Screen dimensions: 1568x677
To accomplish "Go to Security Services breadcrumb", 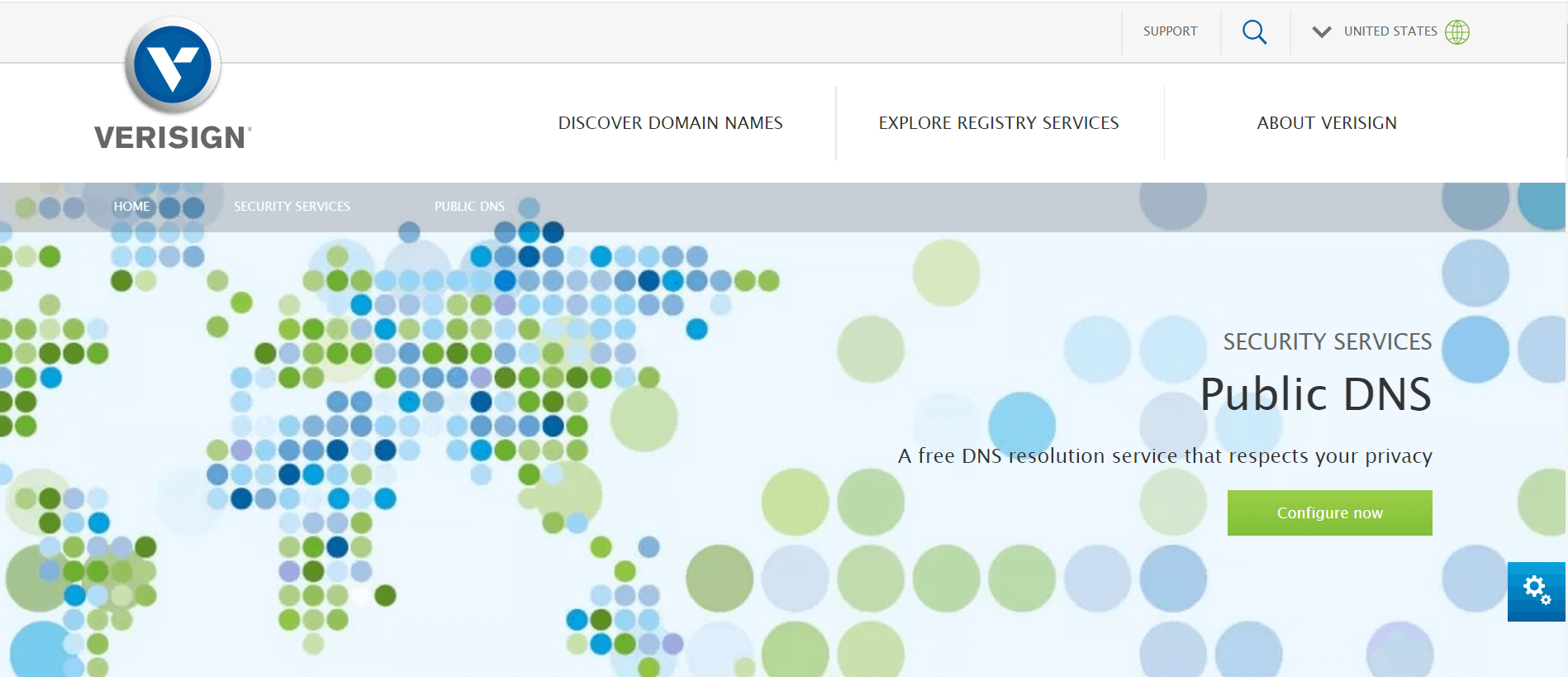I will click(292, 207).
